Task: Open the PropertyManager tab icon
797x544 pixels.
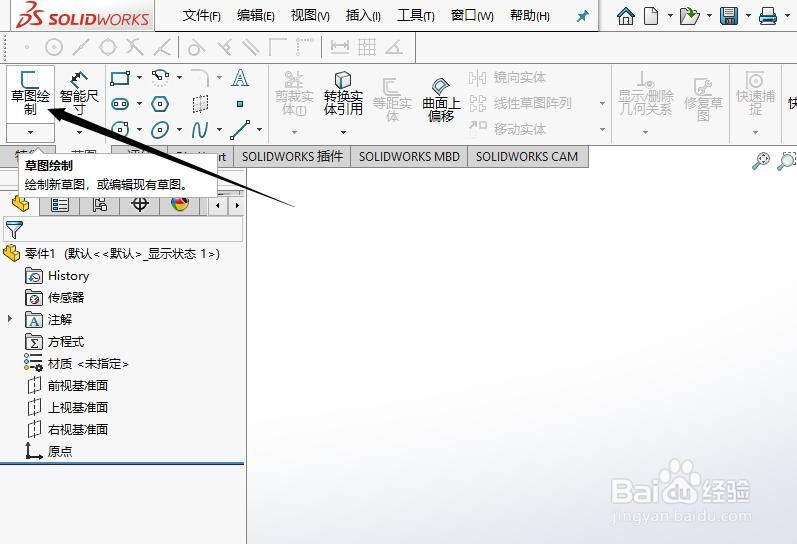Action: (x=59, y=205)
